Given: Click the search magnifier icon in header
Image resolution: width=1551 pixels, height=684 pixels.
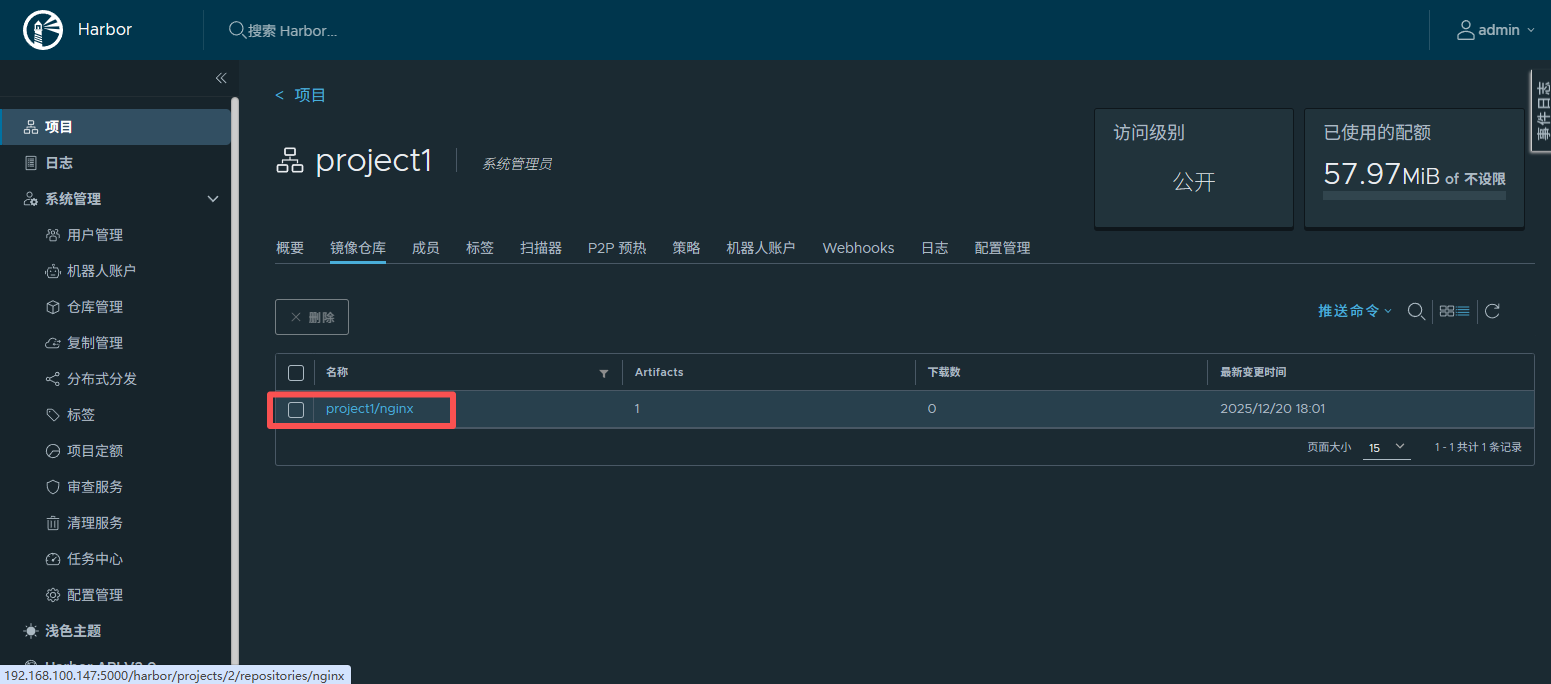Looking at the screenshot, I should tap(237, 30).
